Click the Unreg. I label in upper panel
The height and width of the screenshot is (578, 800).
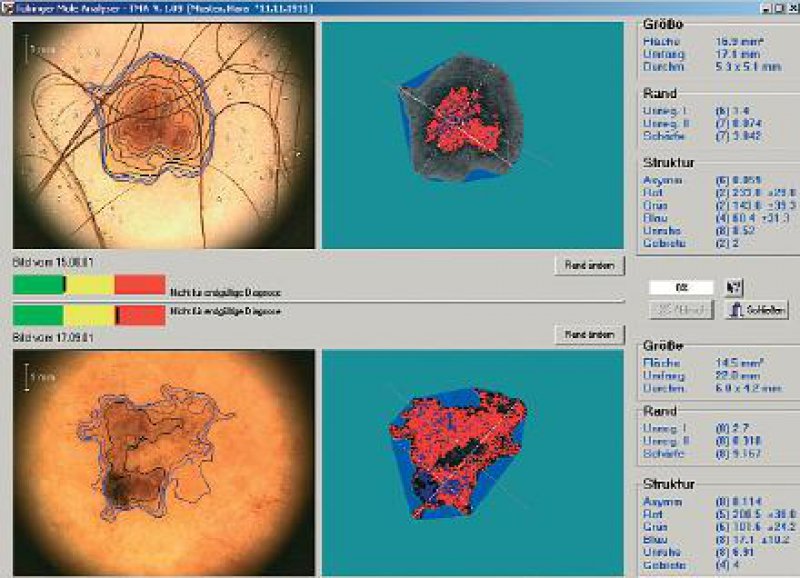665,111
